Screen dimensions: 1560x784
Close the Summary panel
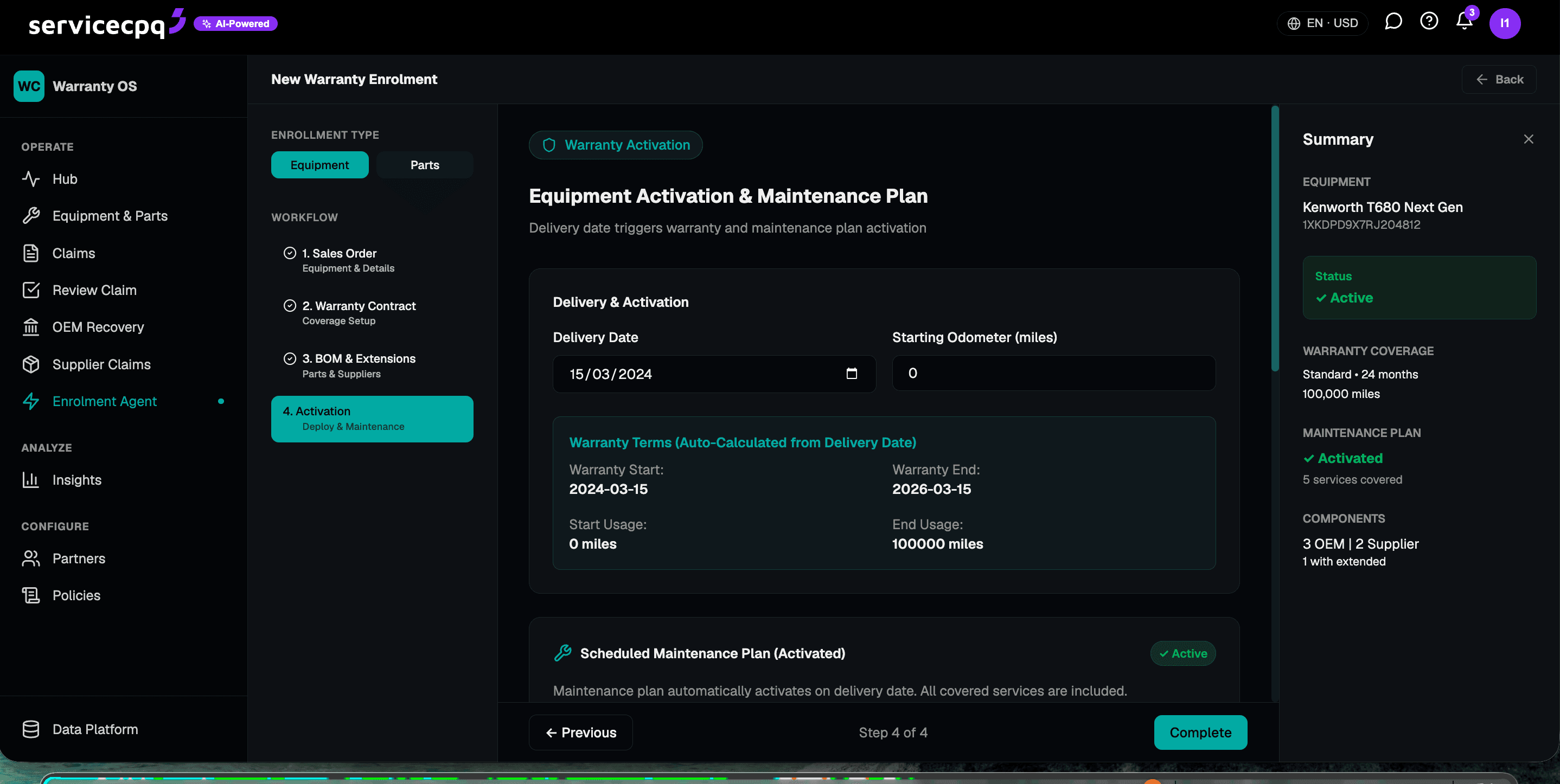[1529, 139]
